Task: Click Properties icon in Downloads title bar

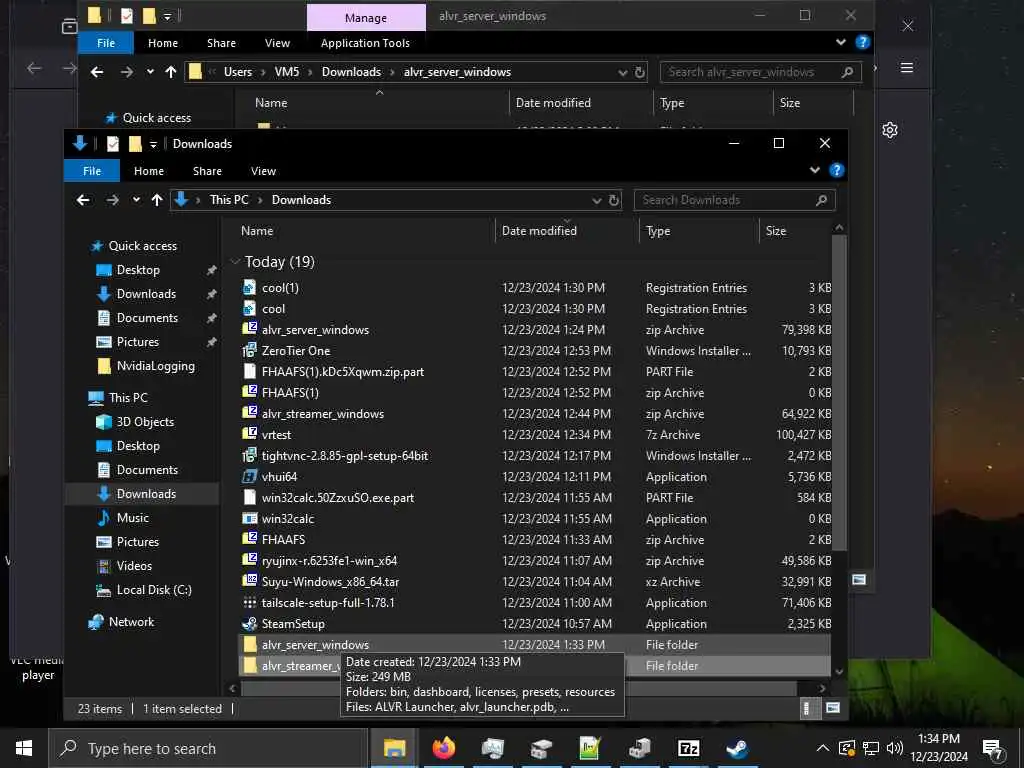Action: coord(113,144)
